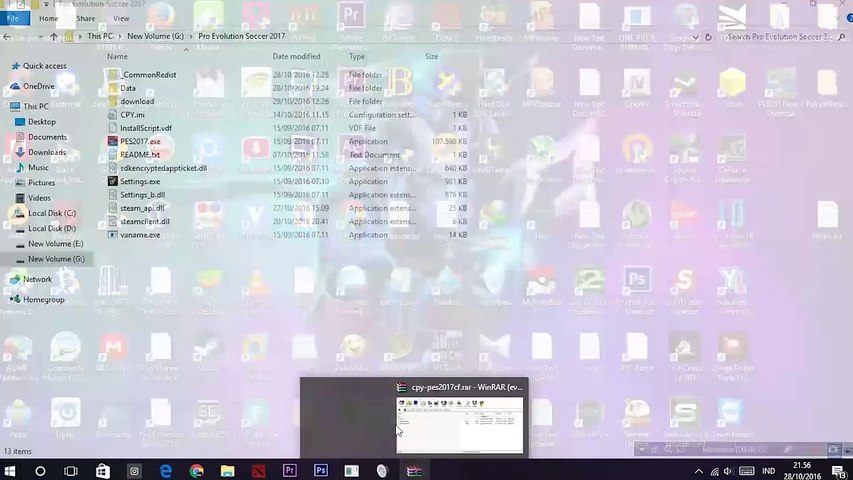The width and height of the screenshot is (853, 480).
Task: Open OneDrive in navigation pane
Action: coord(38,86)
